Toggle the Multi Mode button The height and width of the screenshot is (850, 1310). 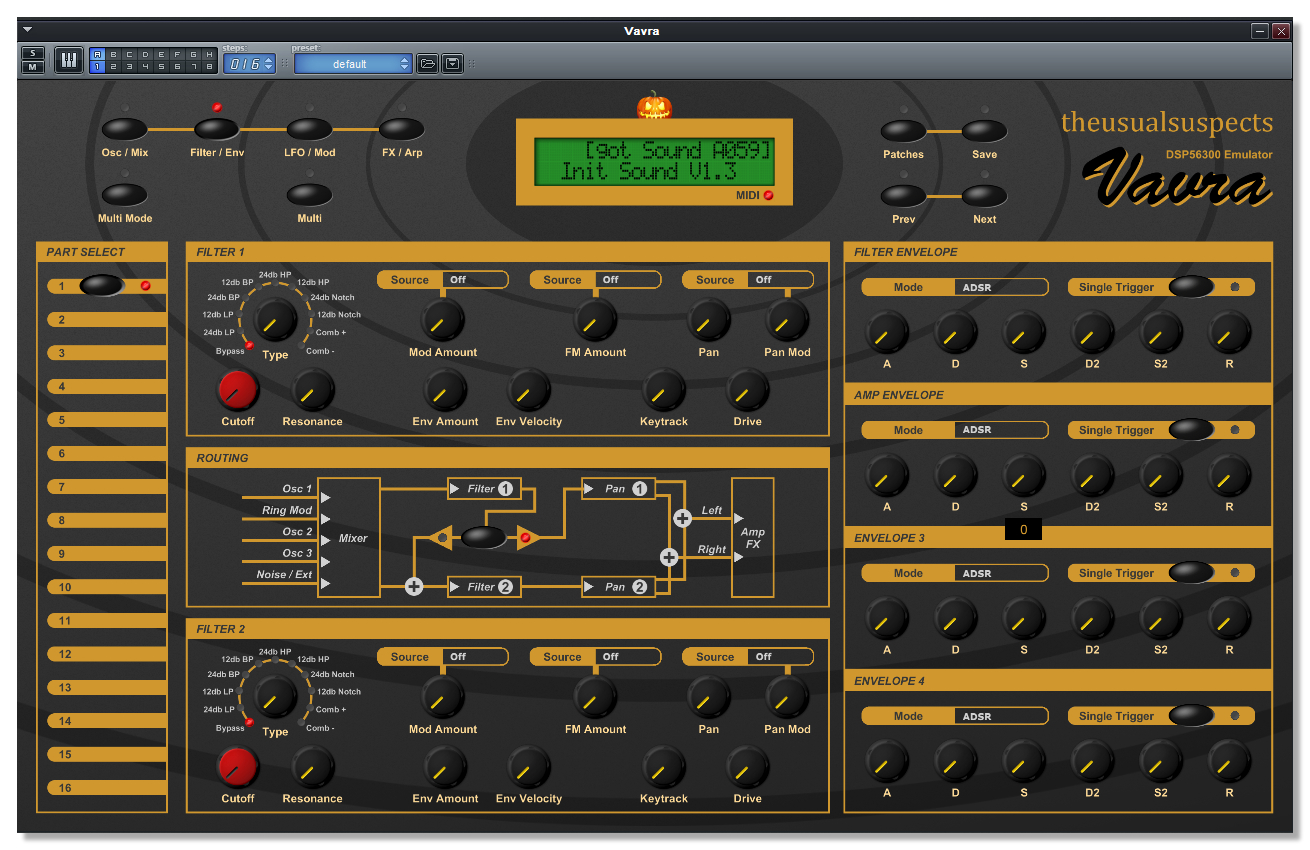(x=125, y=195)
